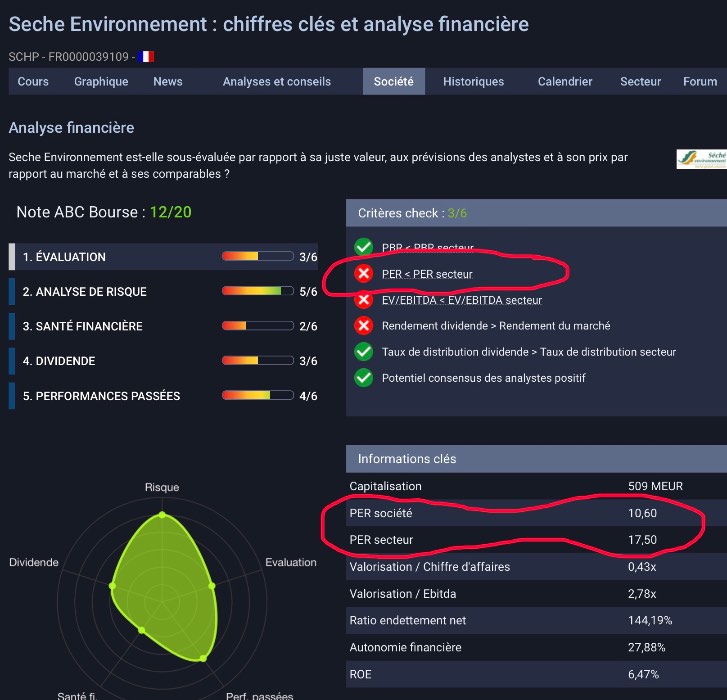Click the Séché Environnement logo
Image resolution: width=727 pixels, height=700 pixels.
(701, 159)
